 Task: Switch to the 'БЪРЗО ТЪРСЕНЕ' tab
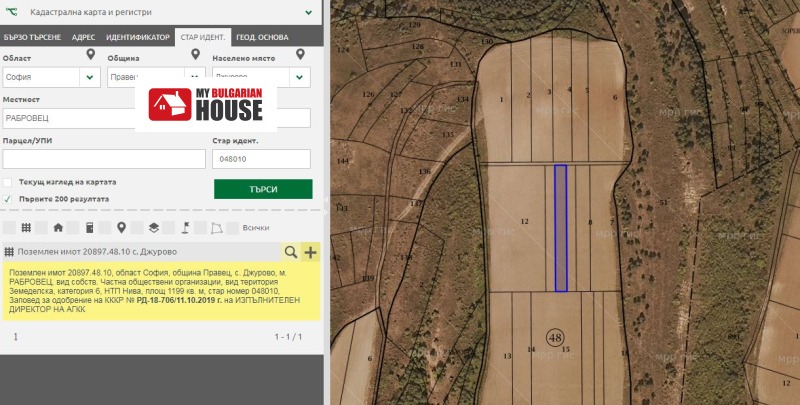coord(32,36)
